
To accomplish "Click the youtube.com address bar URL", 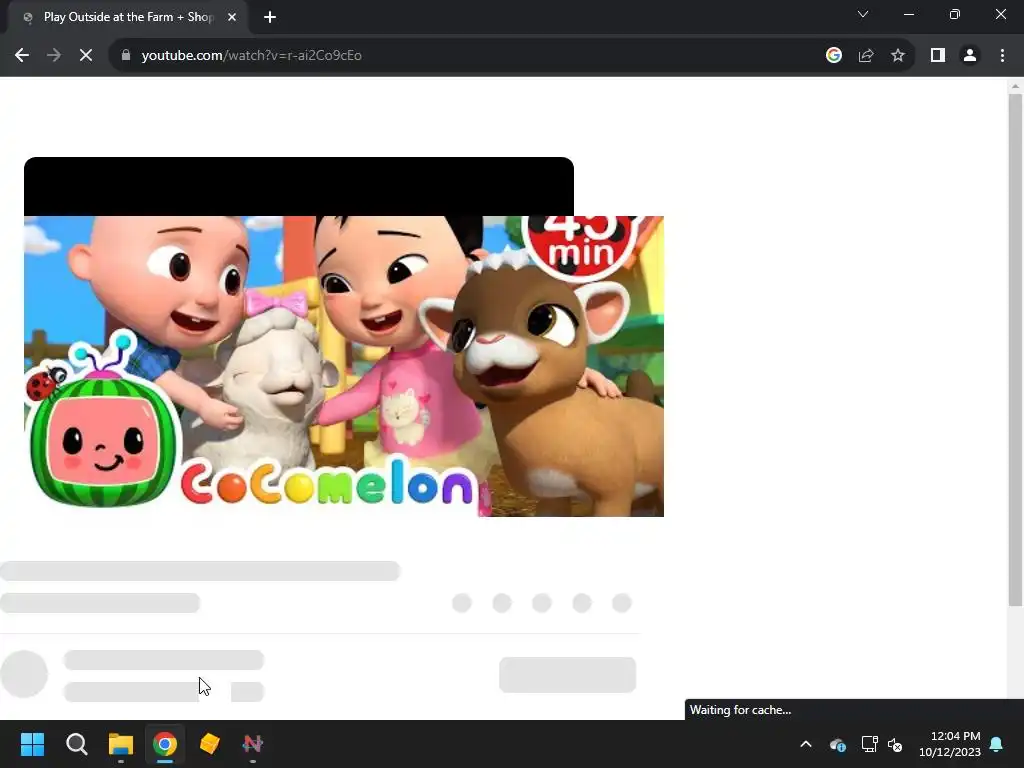I will pos(251,56).
